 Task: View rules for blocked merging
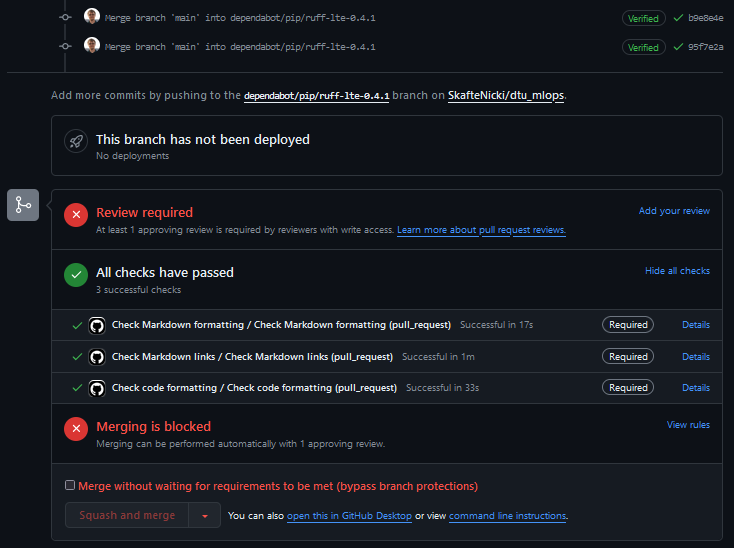pos(688,425)
